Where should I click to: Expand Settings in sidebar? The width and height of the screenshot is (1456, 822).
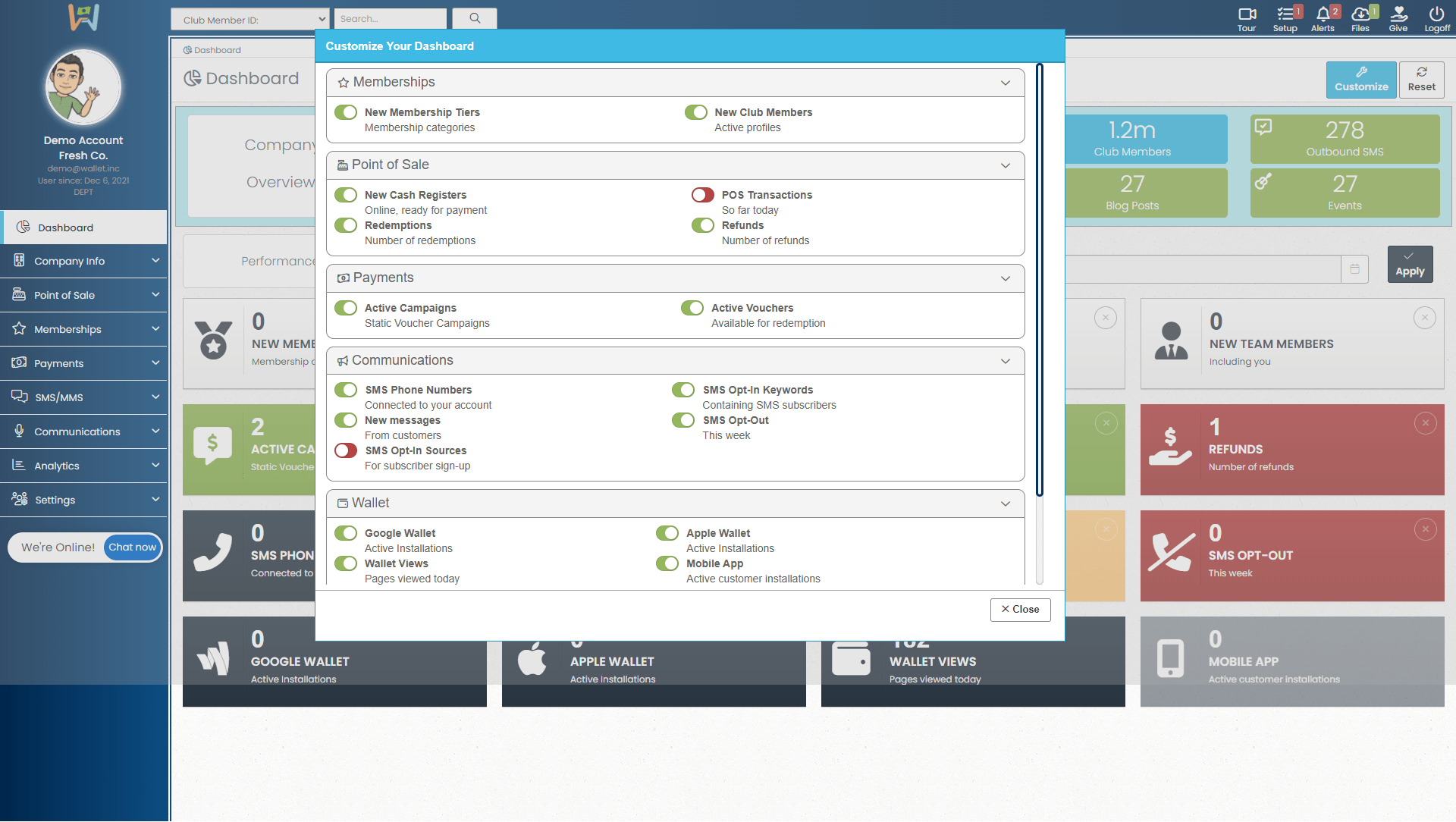(83, 500)
